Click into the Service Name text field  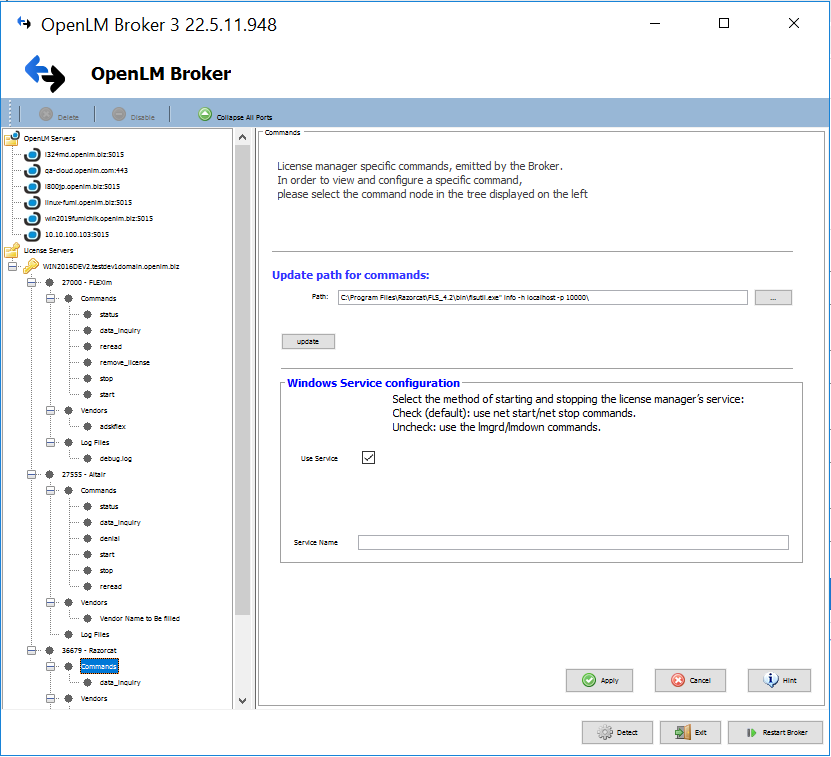coord(572,542)
